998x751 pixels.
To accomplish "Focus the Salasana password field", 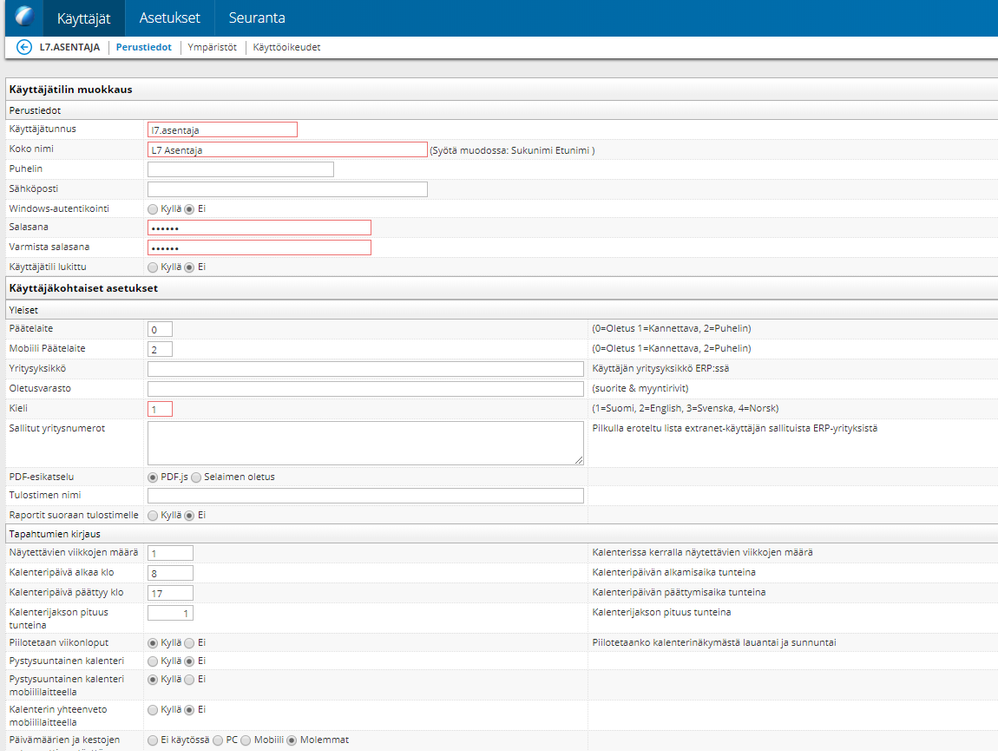I will [259, 228].
